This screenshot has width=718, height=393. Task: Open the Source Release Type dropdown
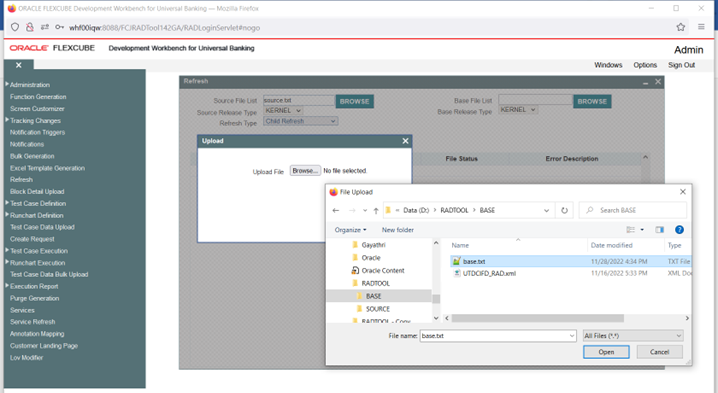click(283, 110)
